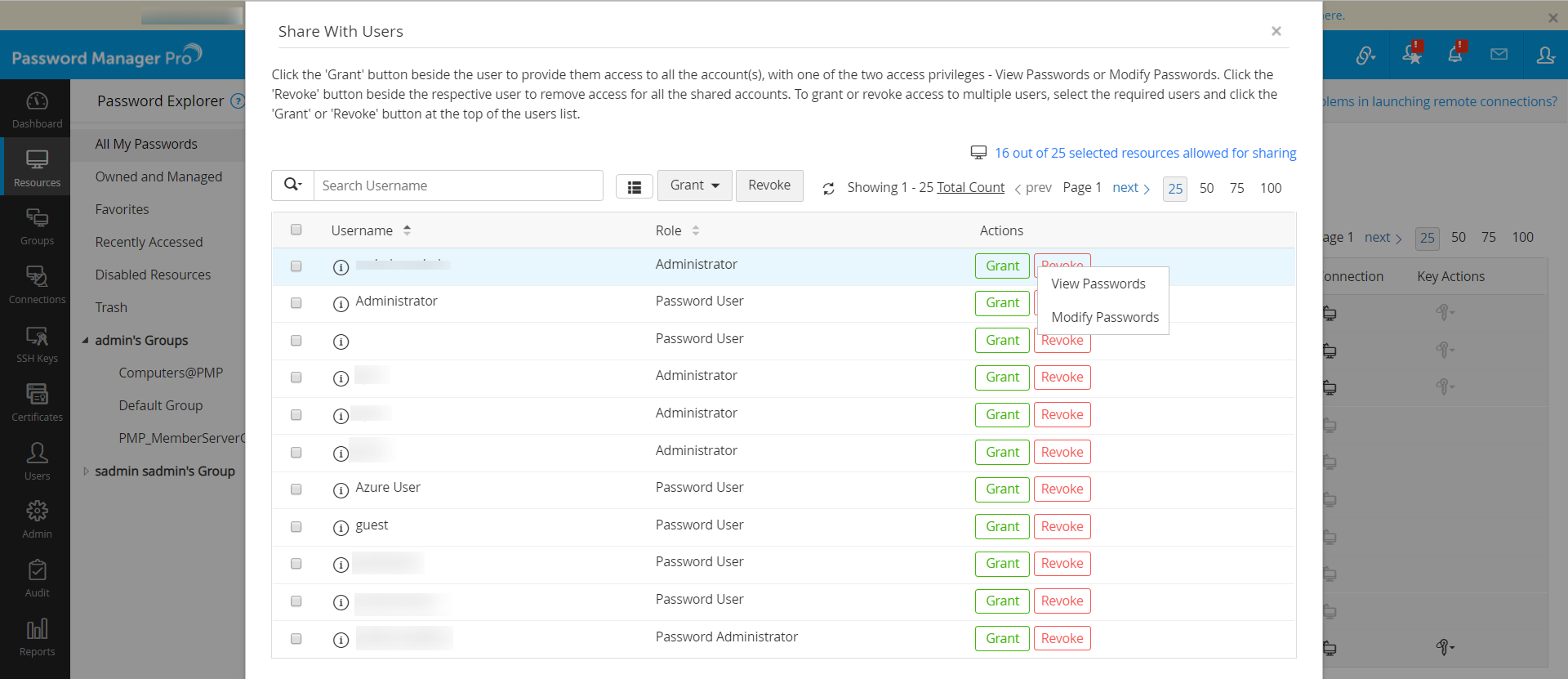Tick the select-all users checkbox in header
1568x679 pixels.
tap(296, 230)
